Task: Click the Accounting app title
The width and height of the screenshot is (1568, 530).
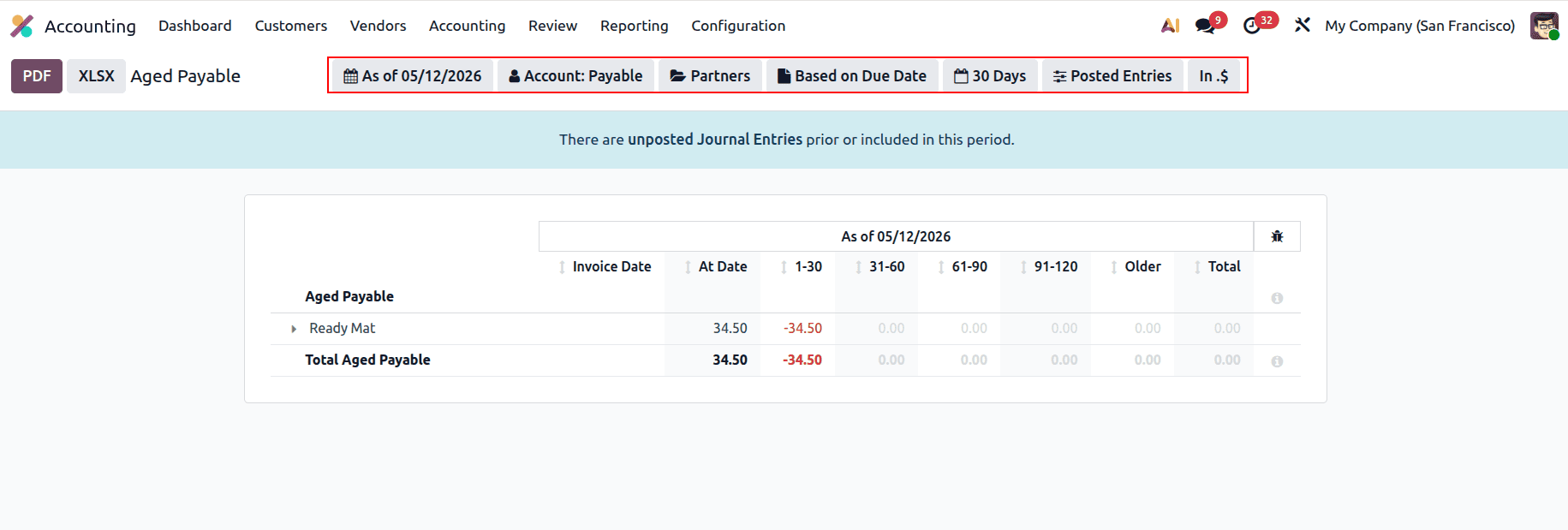Action: [90, 27]
